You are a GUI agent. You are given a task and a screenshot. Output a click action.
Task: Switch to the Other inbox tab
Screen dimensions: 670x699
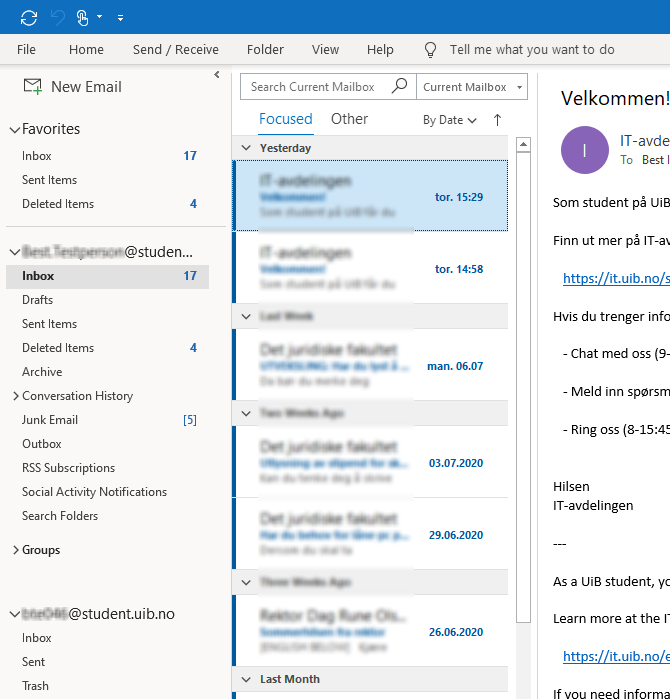coord(349,119)
